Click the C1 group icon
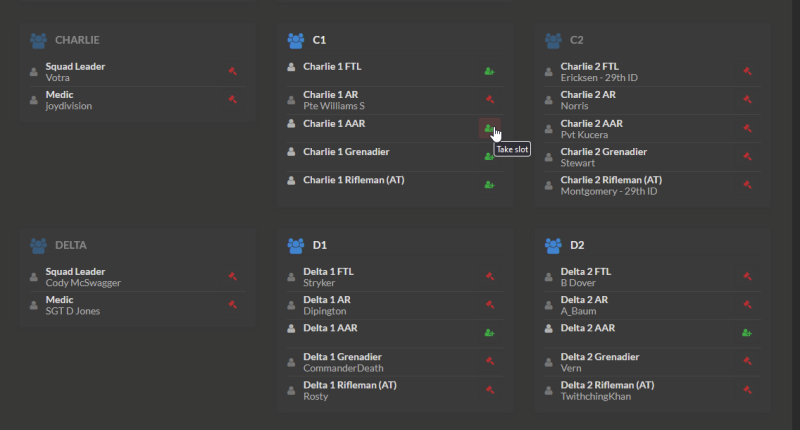Screen dimensions: 800x430 click(296, 41)
